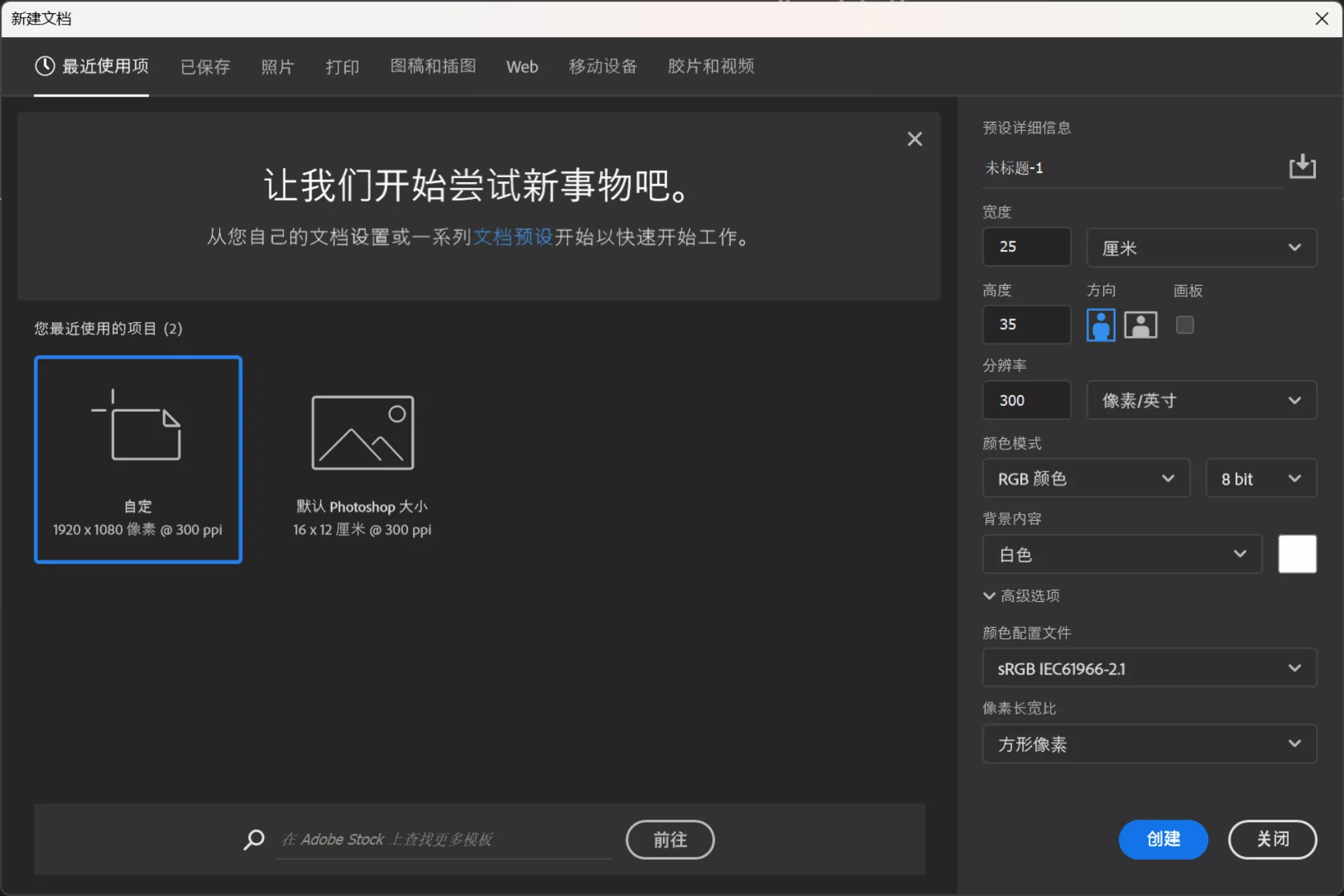Select the 自定 1920x1080 recent preset
This screenshot has height=896, width=1344.
138,460
